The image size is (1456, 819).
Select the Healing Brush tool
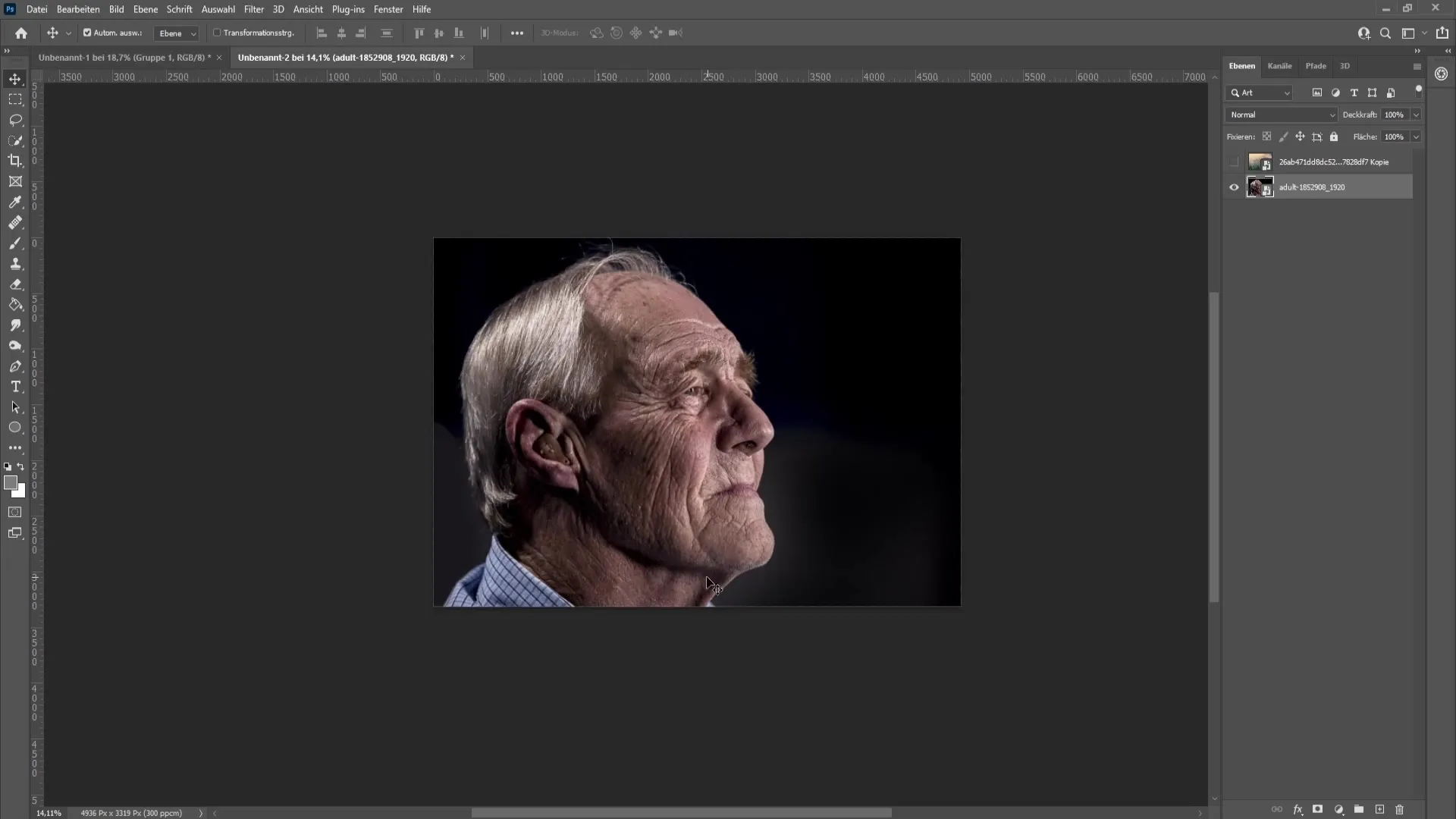pyautogui.click(x=15, y=223)
